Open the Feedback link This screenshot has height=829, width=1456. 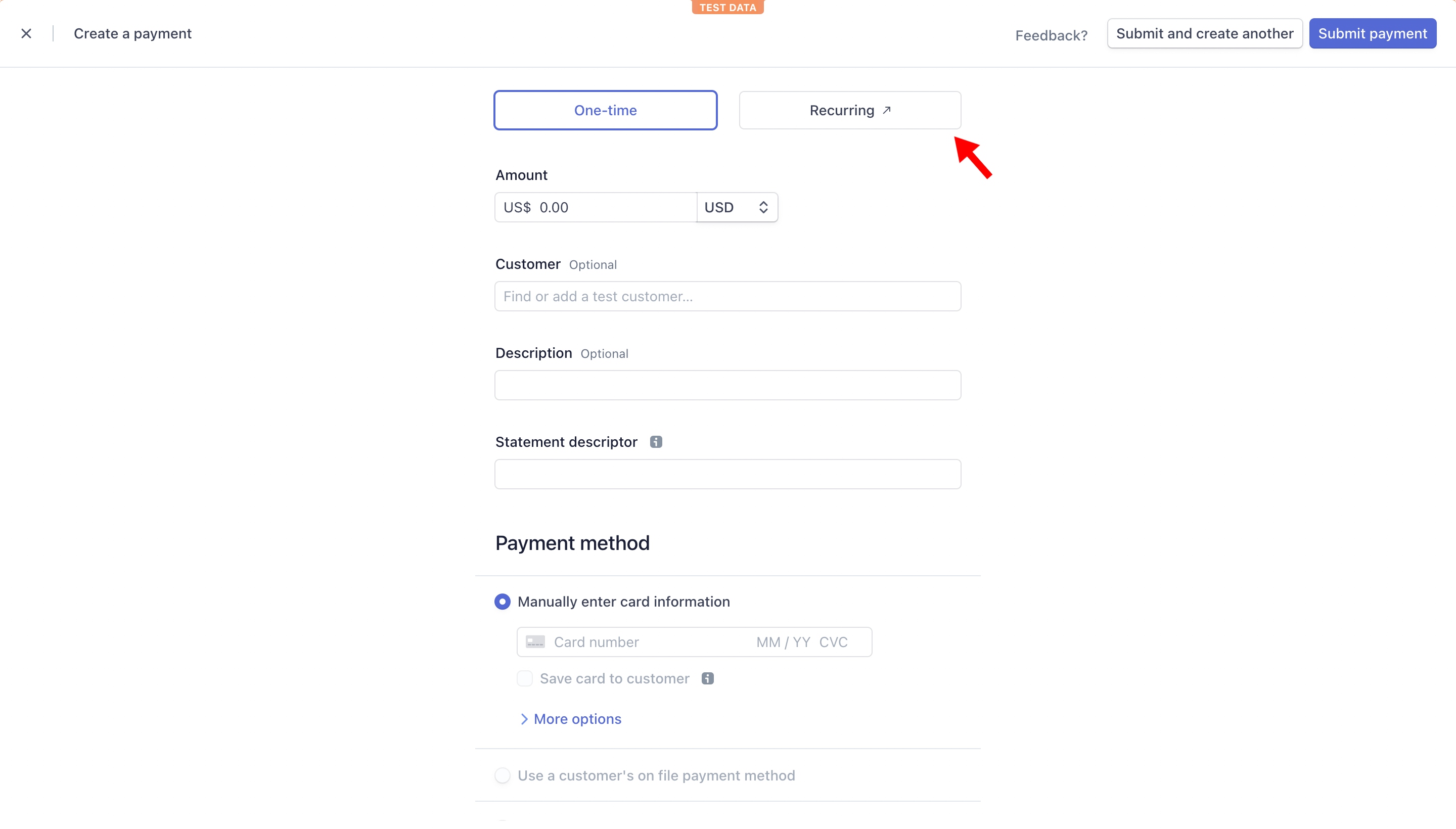[1051, 35]
